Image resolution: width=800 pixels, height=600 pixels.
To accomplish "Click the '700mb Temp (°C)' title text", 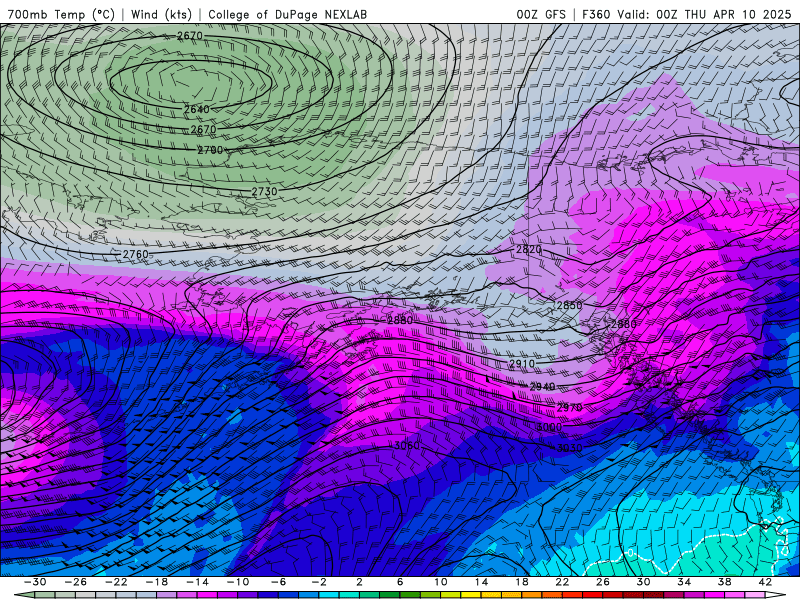I will (x=61, y=14).
